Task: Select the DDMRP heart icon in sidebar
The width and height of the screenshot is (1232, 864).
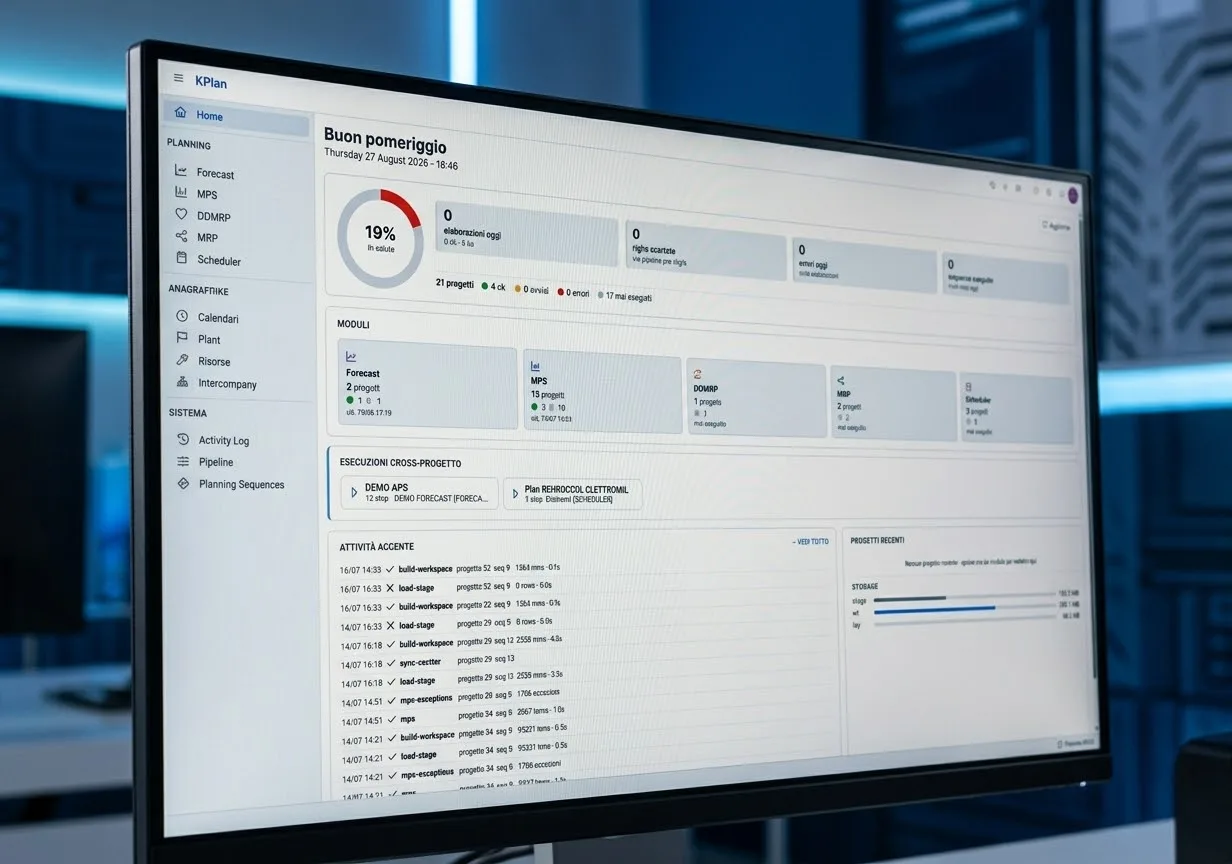Action: pos(181,214)
